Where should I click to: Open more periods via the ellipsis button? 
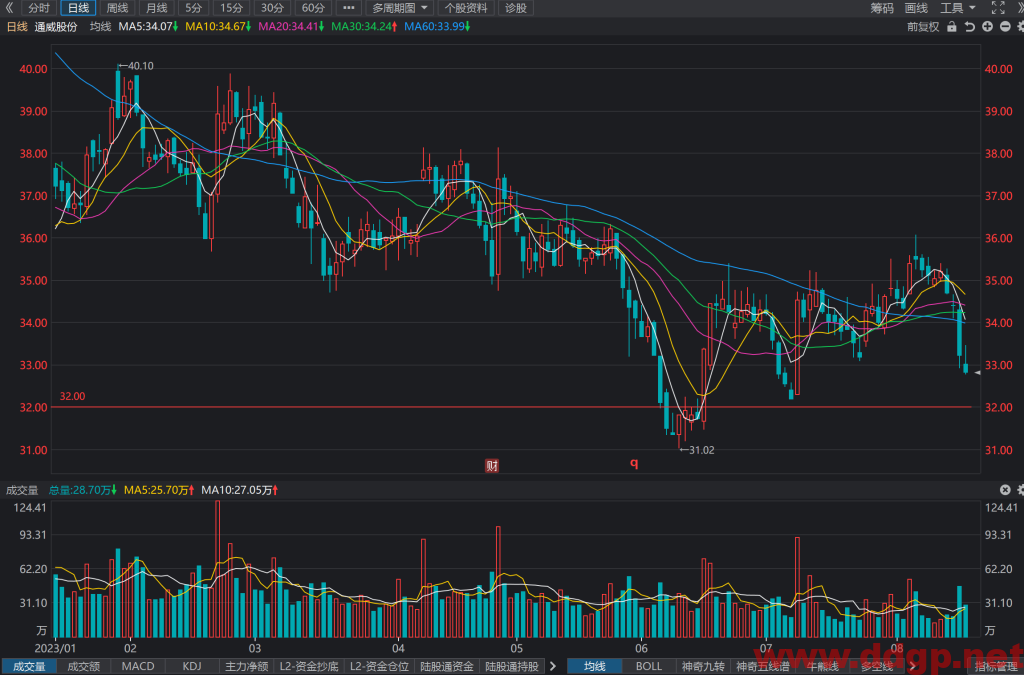pyautogui.click(x=349, y=8)
